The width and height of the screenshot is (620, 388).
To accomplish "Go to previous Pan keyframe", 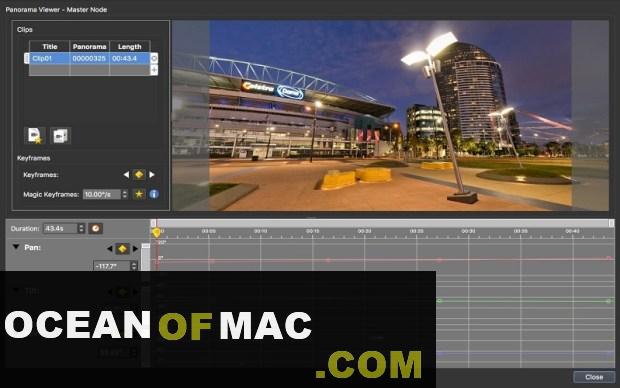I will click(110, 249).
